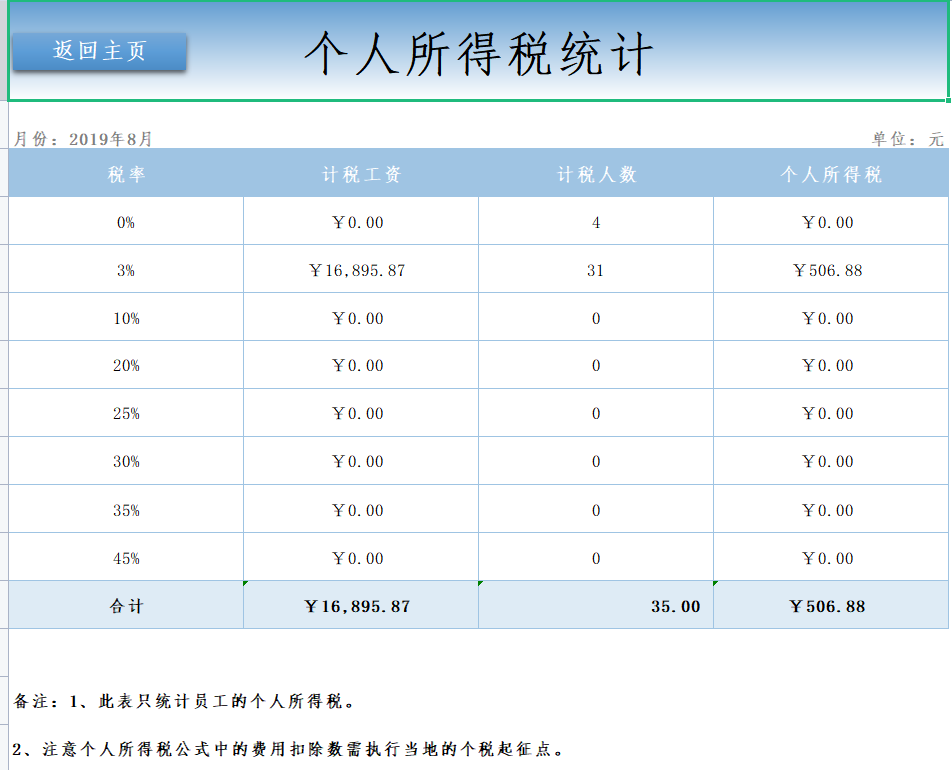Screen dimensions: 952x770
Task: Select 个人所得税 ￥0.00 in the 0% row
Action: click(x=831, y=222)
